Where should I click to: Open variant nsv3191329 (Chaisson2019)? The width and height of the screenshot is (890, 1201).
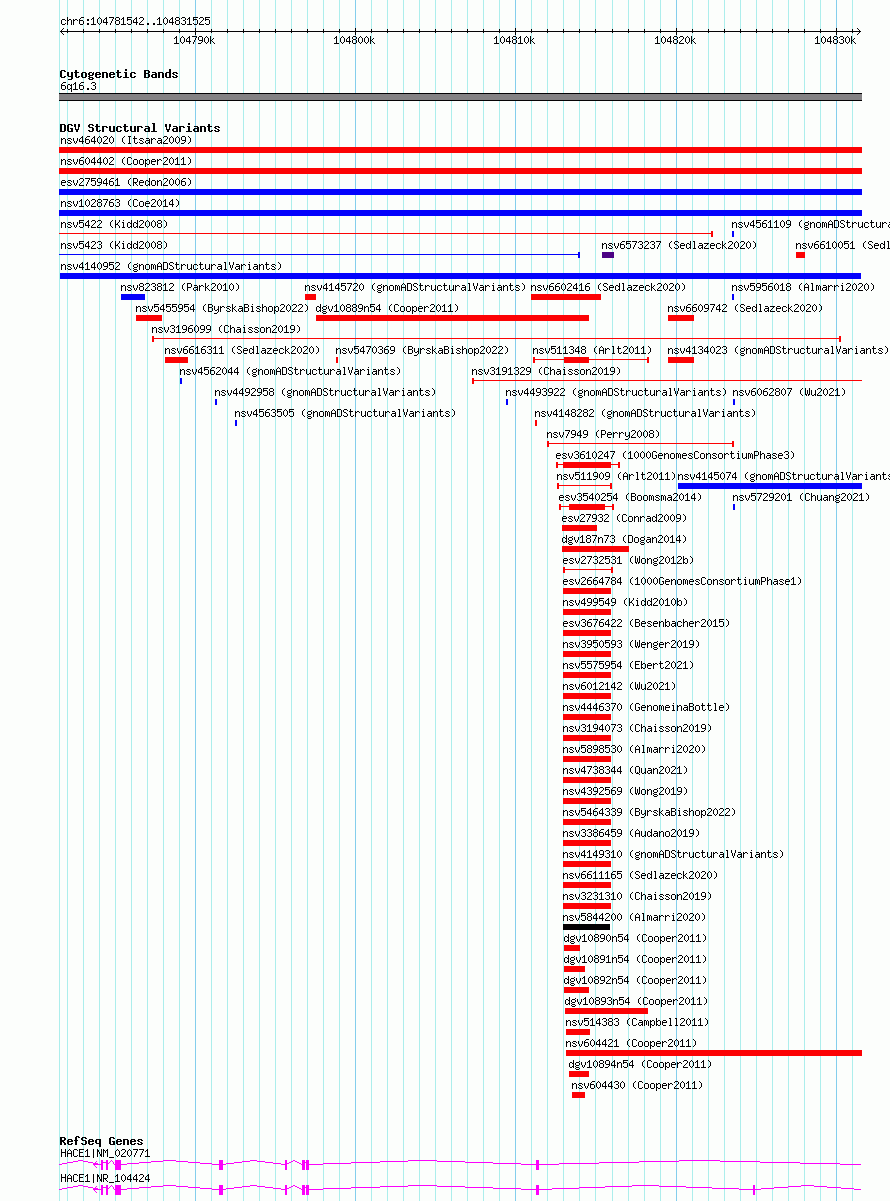point(546,371)
